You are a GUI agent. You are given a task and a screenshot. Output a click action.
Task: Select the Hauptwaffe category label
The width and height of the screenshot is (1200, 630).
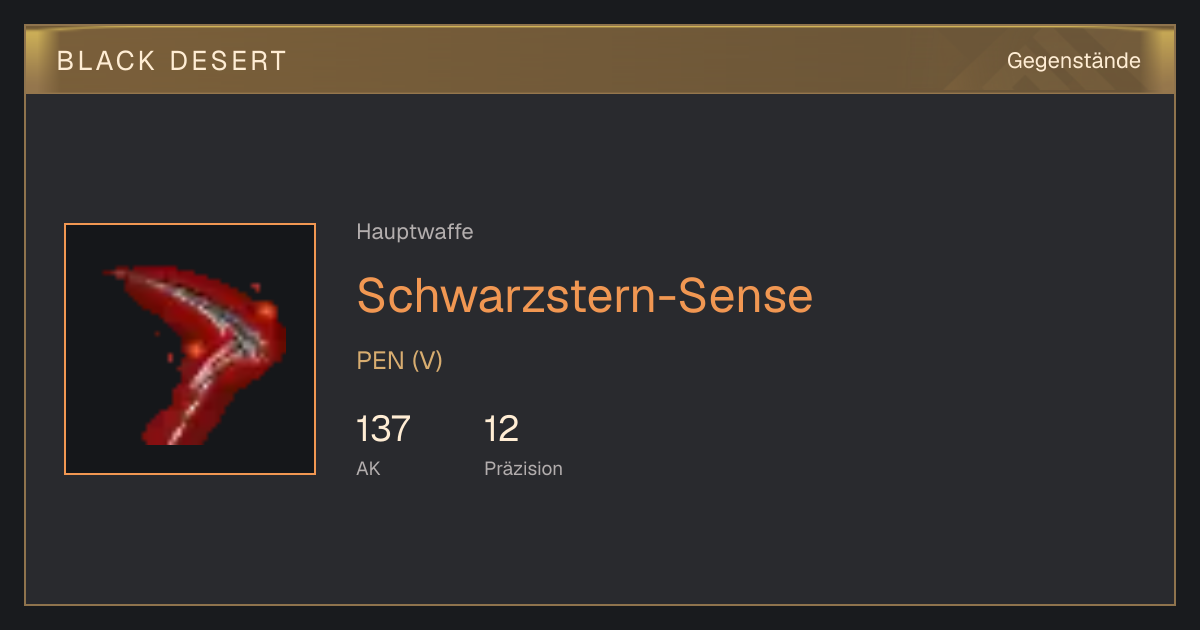click(x=415, y=232)
